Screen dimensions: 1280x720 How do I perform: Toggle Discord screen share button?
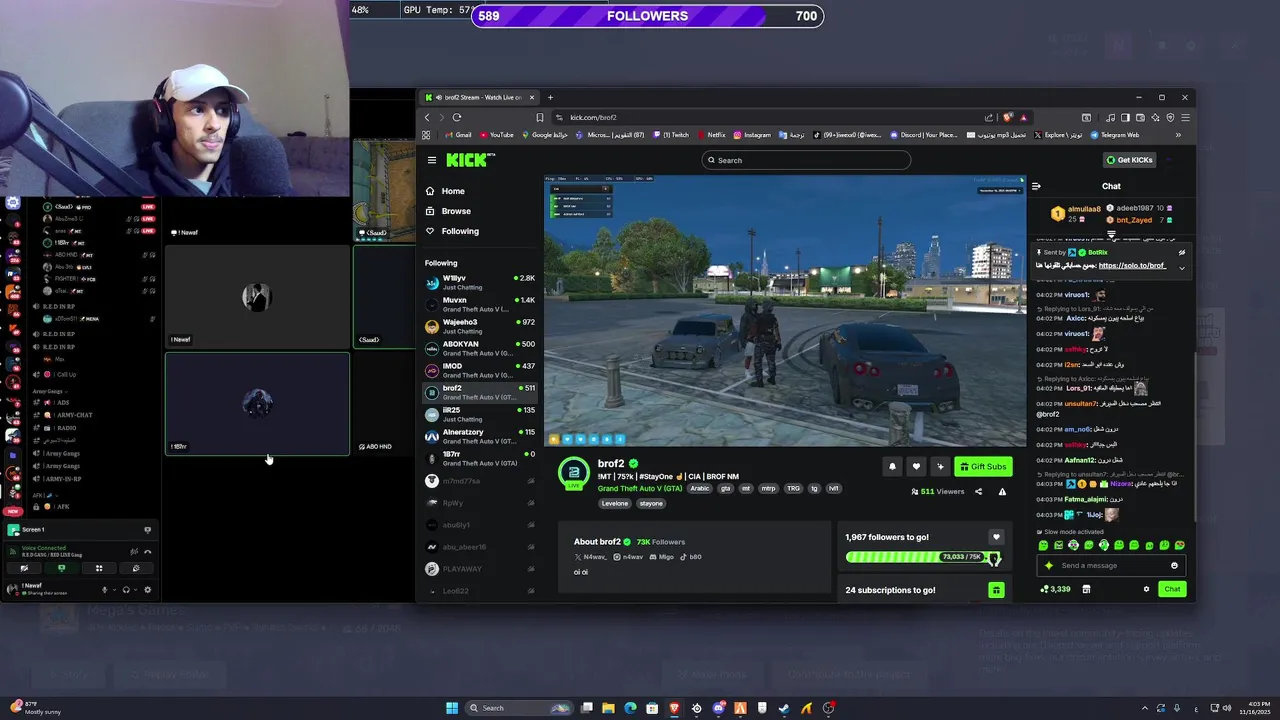point(61,568)
